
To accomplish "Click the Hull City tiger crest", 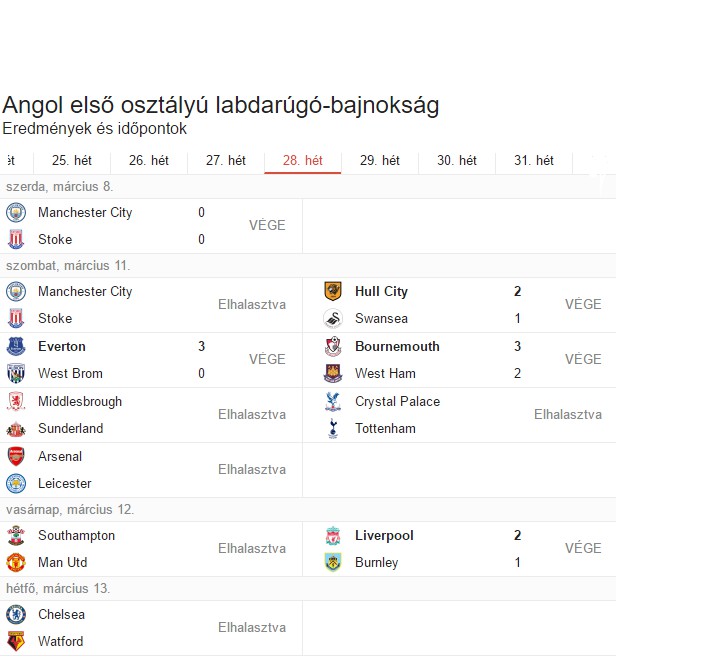I will [333, 292].
